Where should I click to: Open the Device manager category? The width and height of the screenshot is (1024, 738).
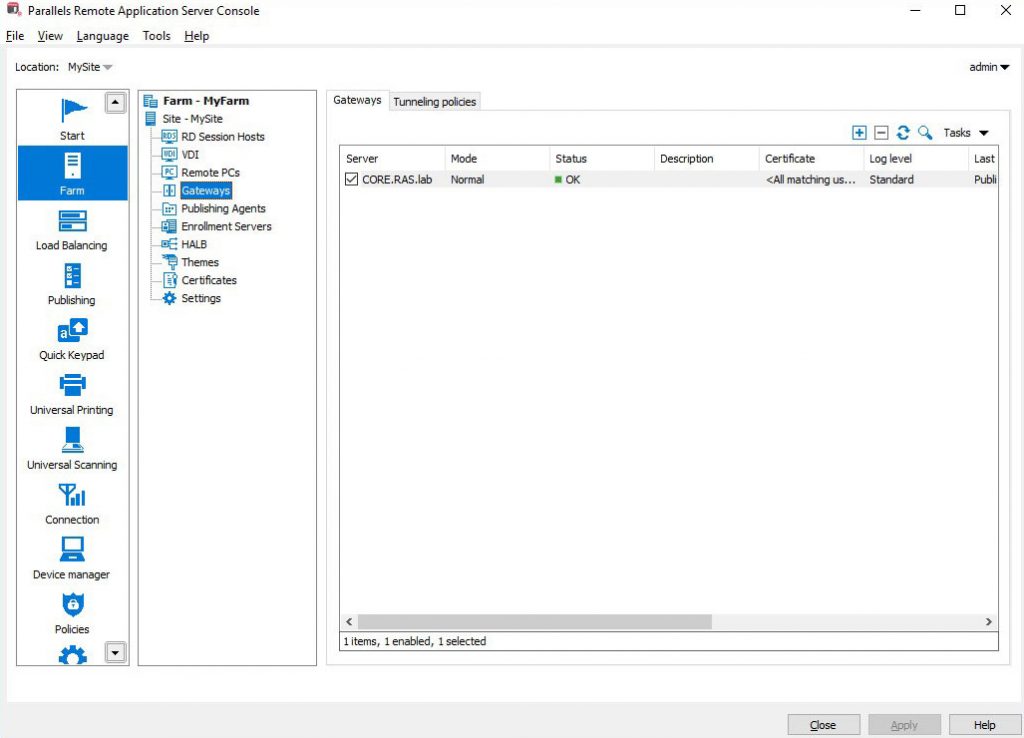coord(72,558)
